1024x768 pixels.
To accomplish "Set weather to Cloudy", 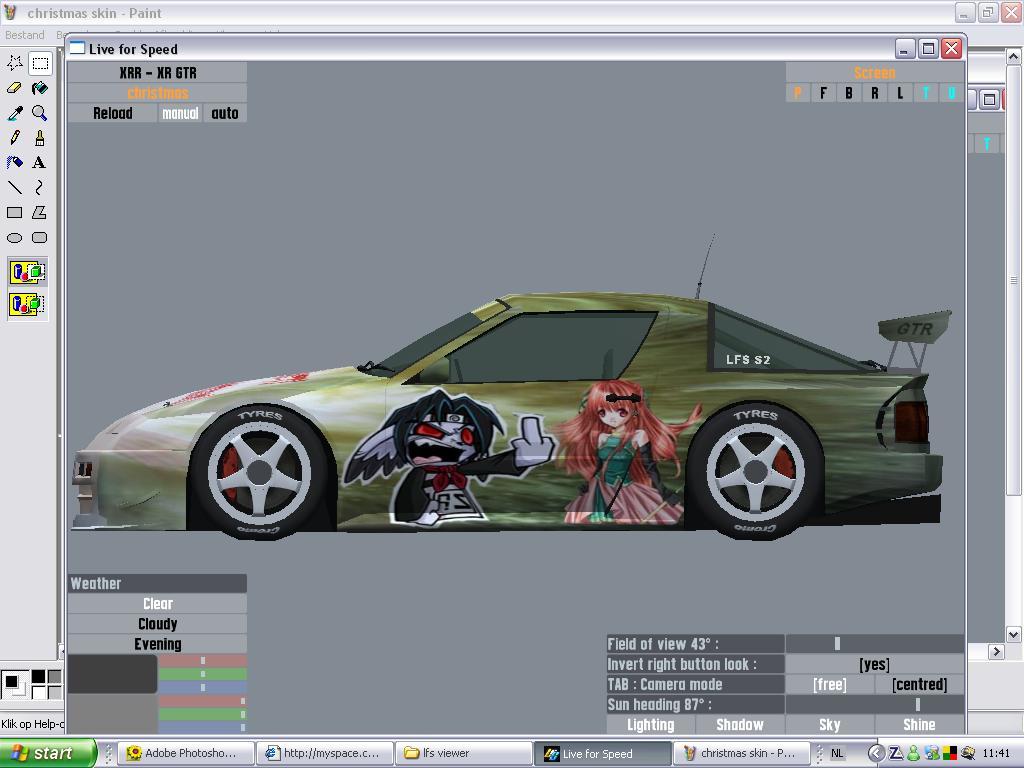I will pos(157,624).
